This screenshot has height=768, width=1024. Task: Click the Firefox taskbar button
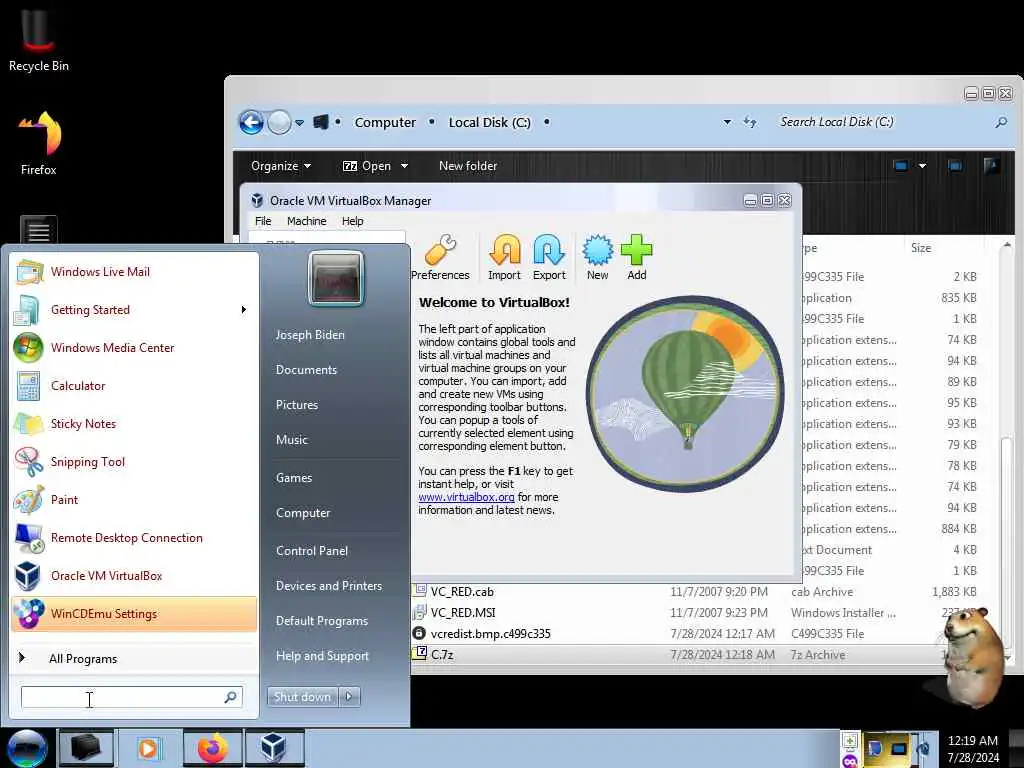(212, 748)
